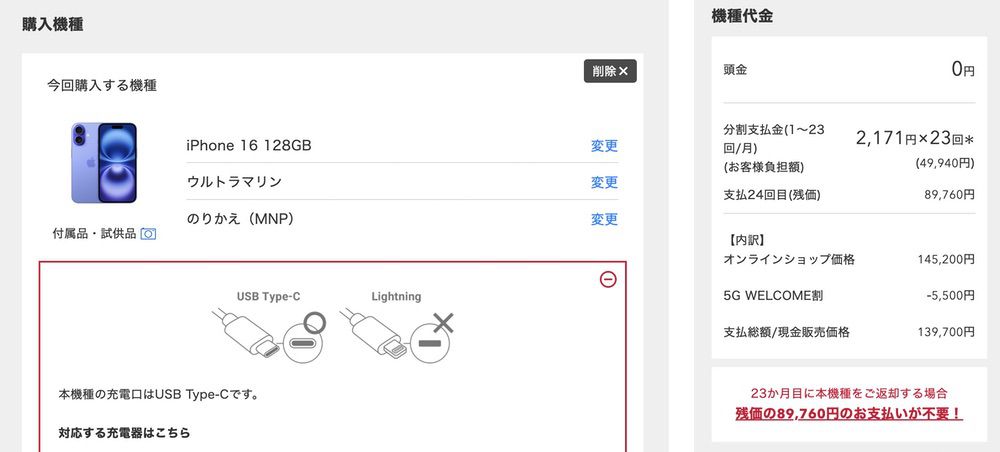Open the 対応する充電器はこちら link
The height and width of the screenshot is (452, 1000).
(124, 433)
